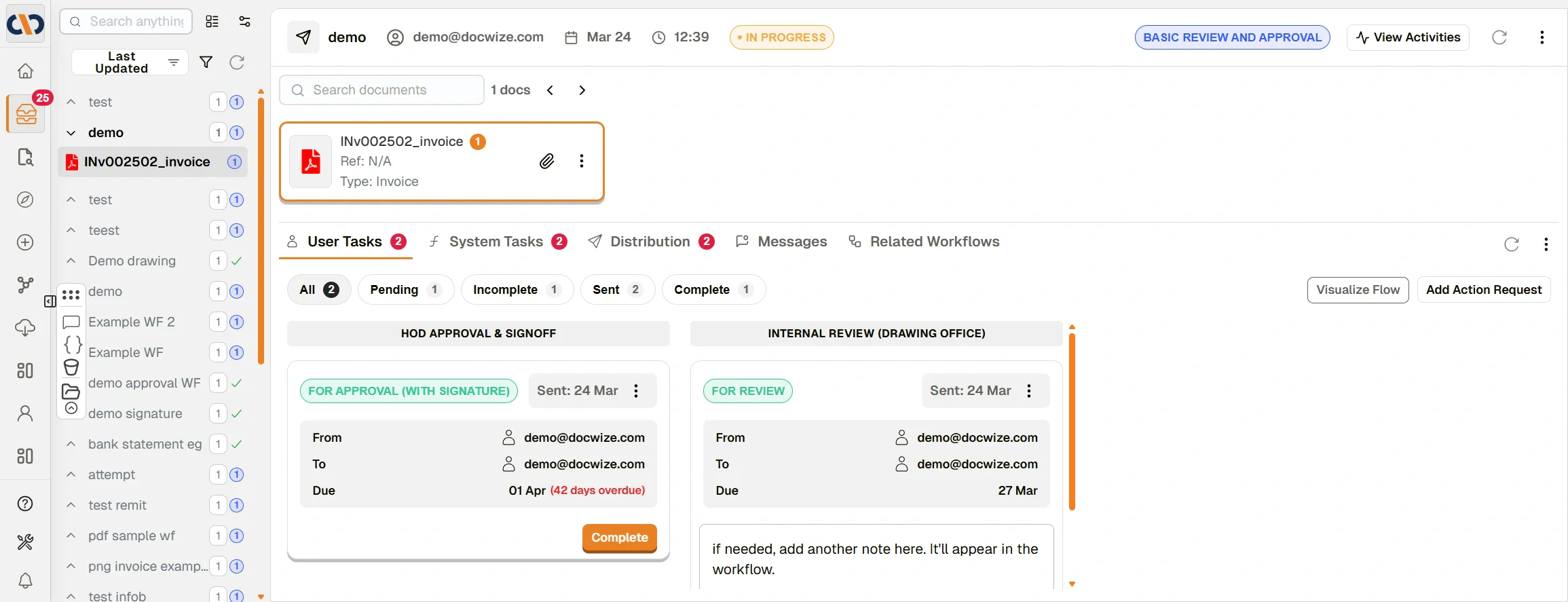Open the FOR REVIEW task options menu

(x=1029, y=391)
